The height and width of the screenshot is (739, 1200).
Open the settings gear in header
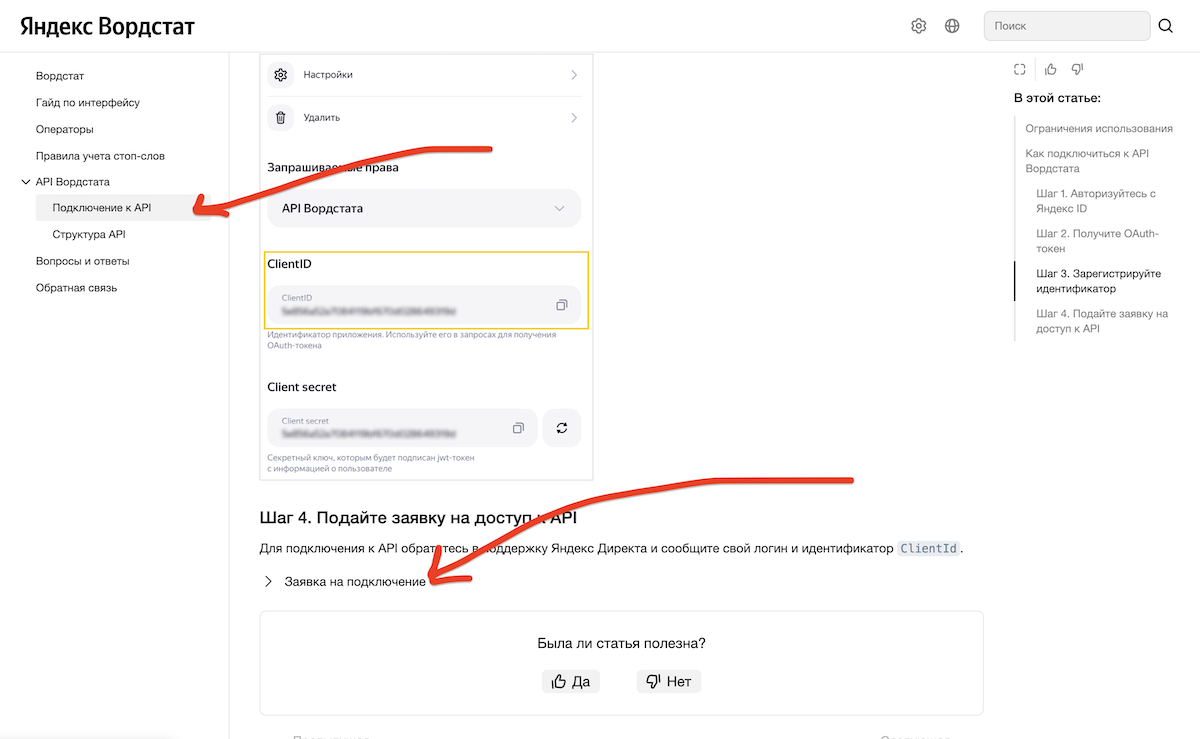[x=918, y=26]
